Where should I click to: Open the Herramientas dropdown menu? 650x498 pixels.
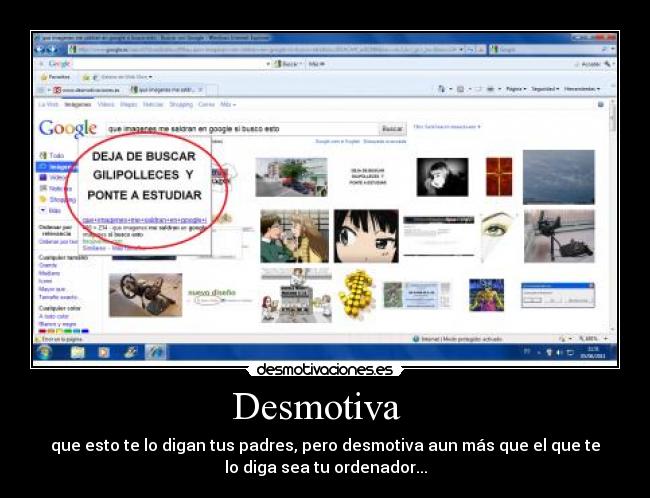[582, 89]
